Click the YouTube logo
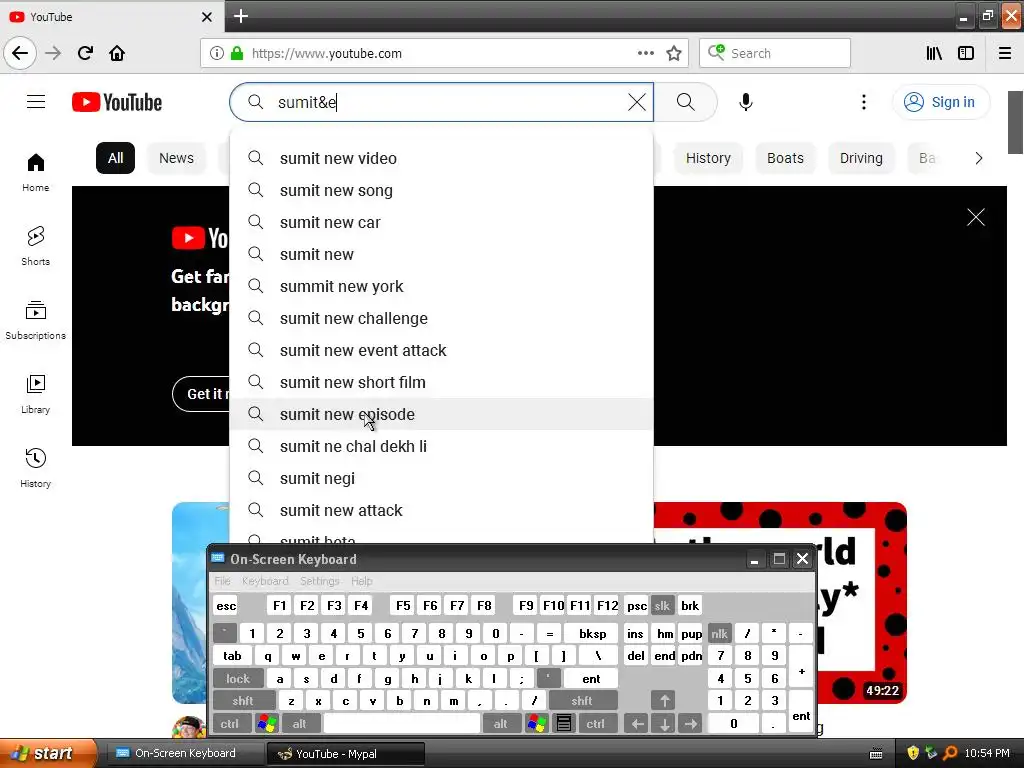1024x768 pixels. 117,102
